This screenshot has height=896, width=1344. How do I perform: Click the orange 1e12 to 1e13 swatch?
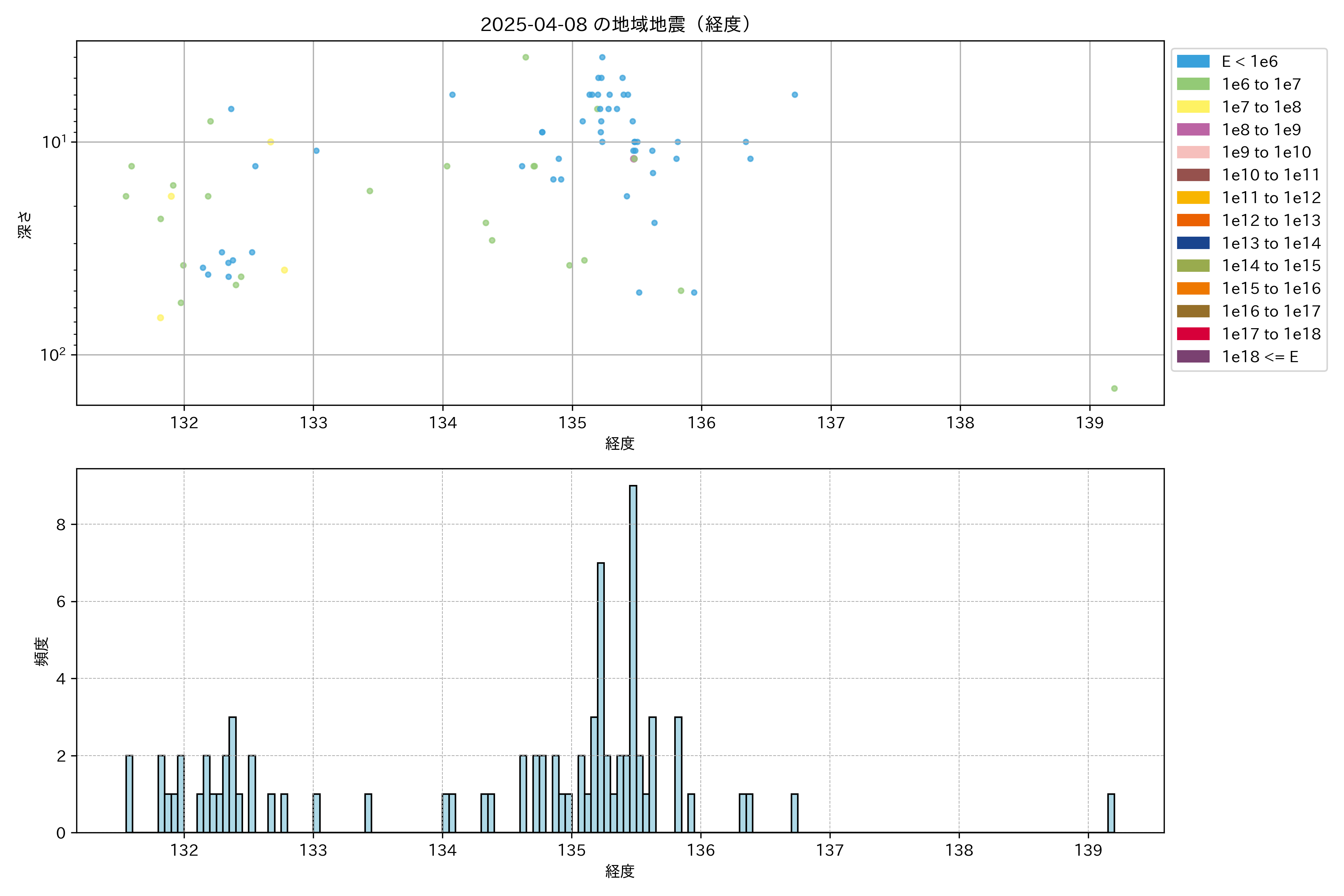click(1192, 221)
